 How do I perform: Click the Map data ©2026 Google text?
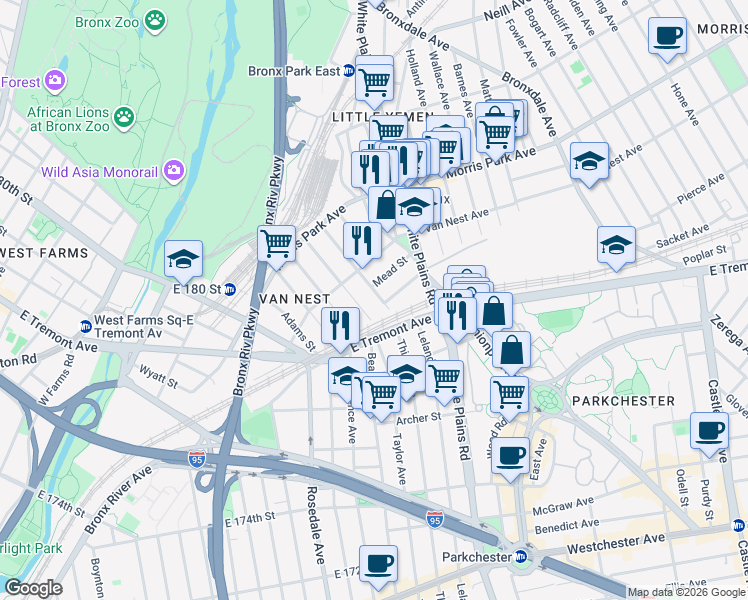coord(686,593)
